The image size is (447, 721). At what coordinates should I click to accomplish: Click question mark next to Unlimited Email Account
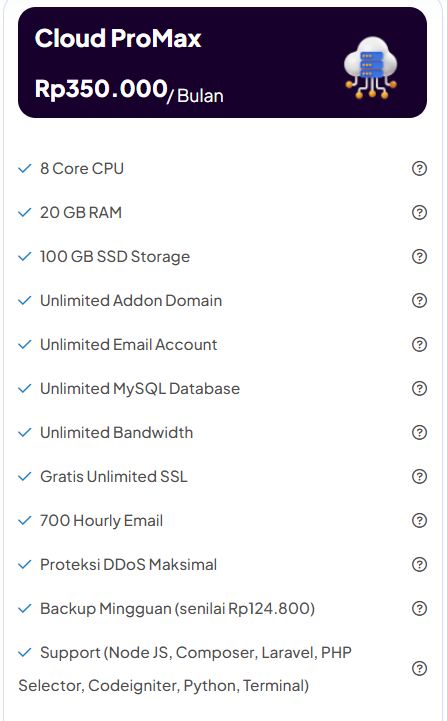419,344
